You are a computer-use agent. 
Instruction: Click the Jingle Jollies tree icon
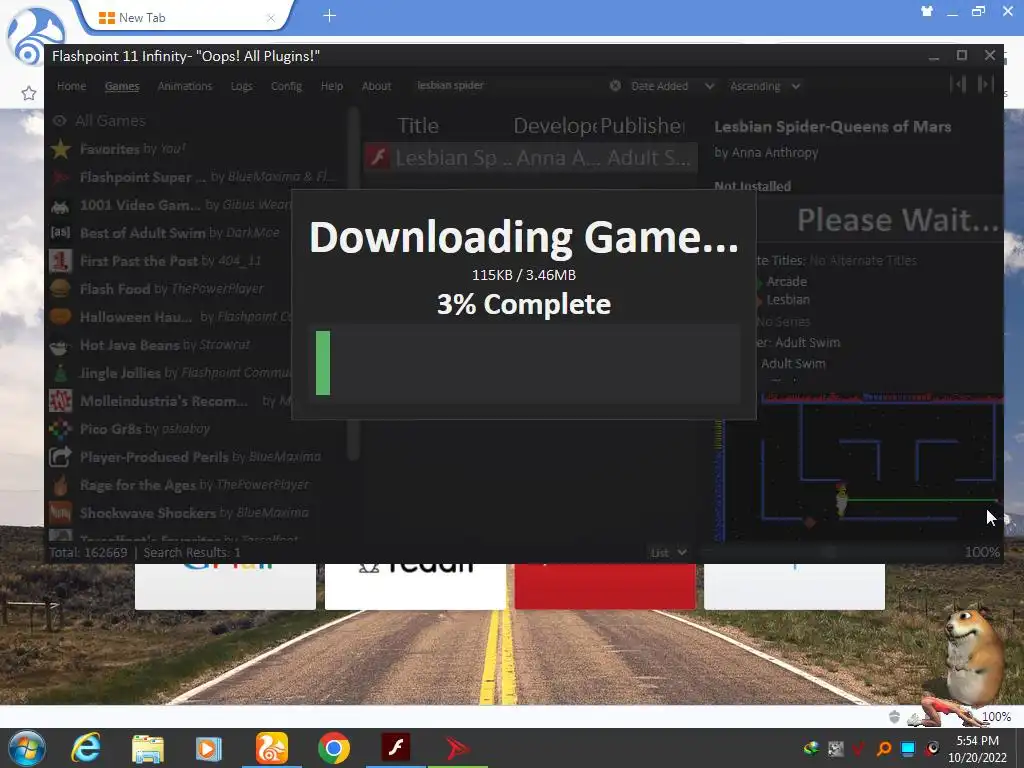tap(60, 373)
